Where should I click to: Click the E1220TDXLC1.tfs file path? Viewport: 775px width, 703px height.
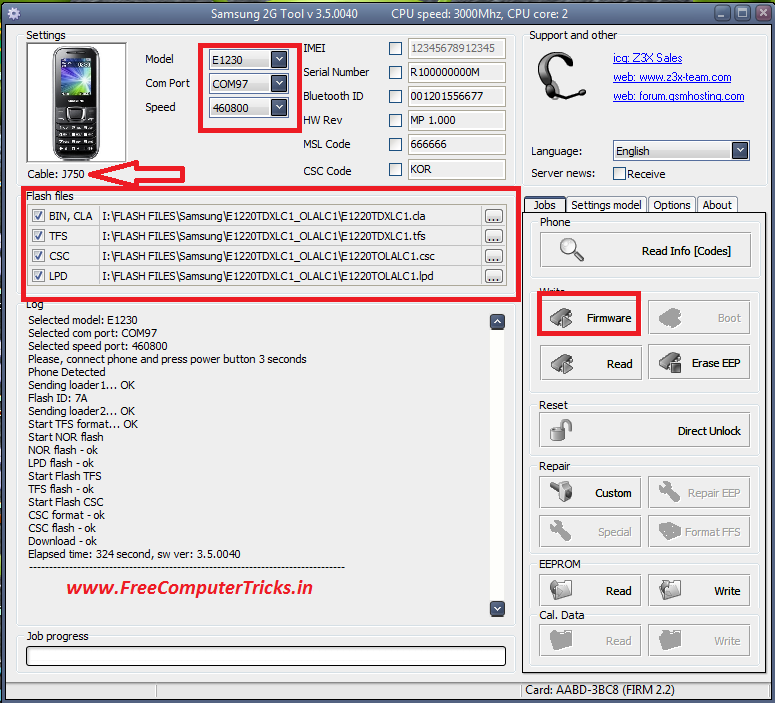tap(263, 236)
